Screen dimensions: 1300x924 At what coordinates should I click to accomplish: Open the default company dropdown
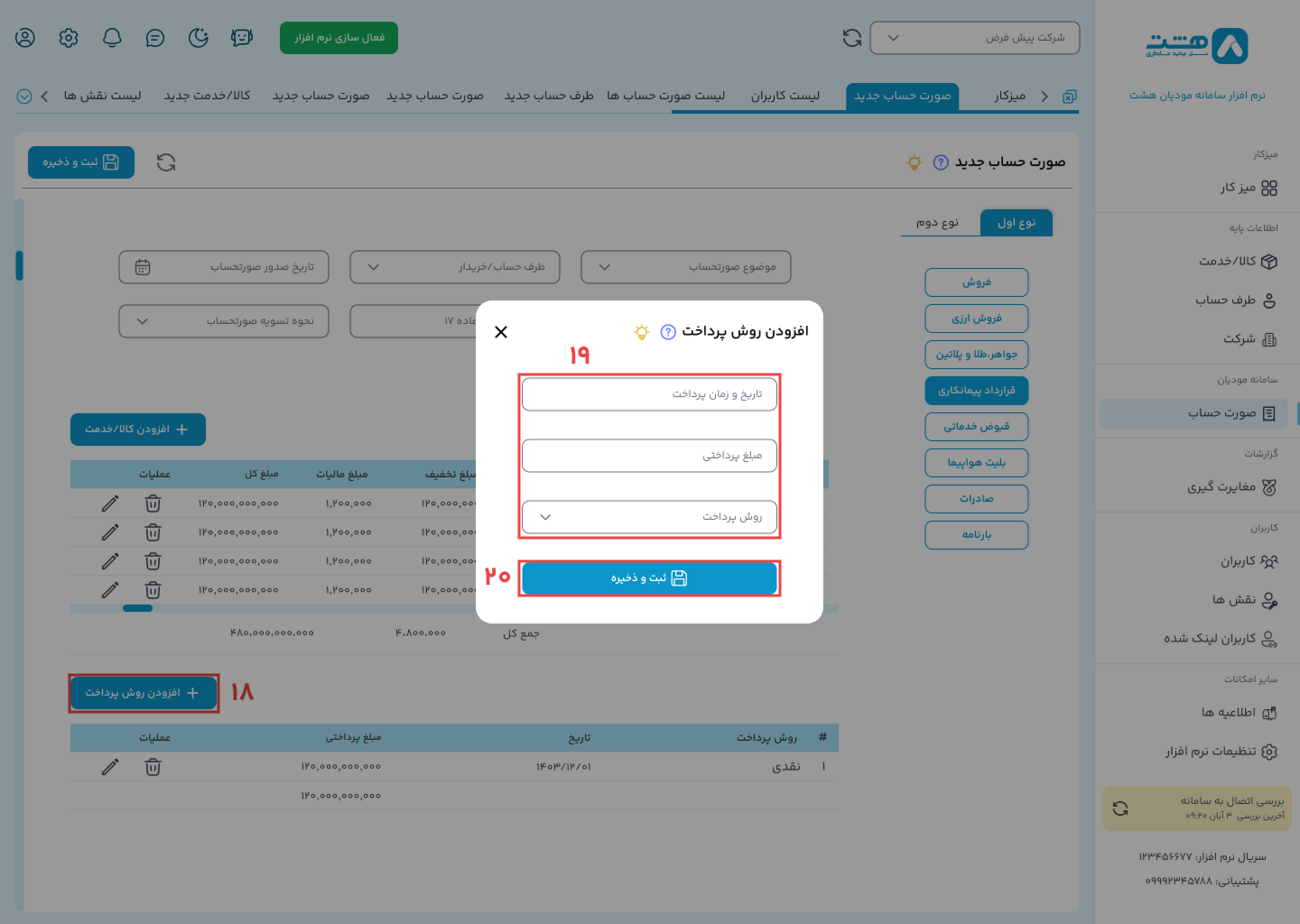pos(975,38)
